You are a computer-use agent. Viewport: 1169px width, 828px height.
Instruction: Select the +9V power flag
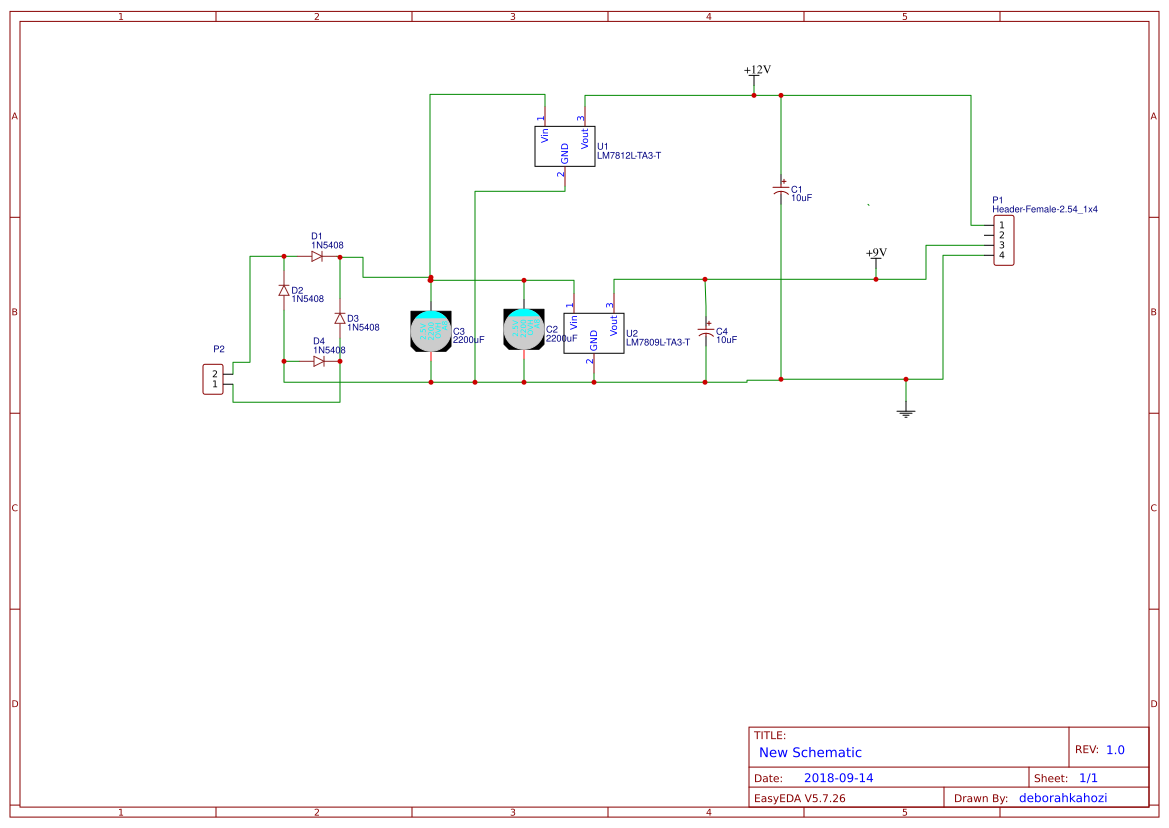click(875, 256)
